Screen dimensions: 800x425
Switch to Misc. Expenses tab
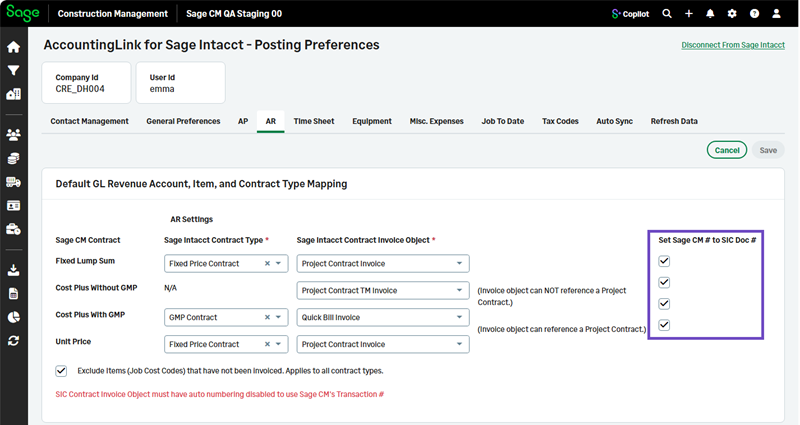pos(437,121)
